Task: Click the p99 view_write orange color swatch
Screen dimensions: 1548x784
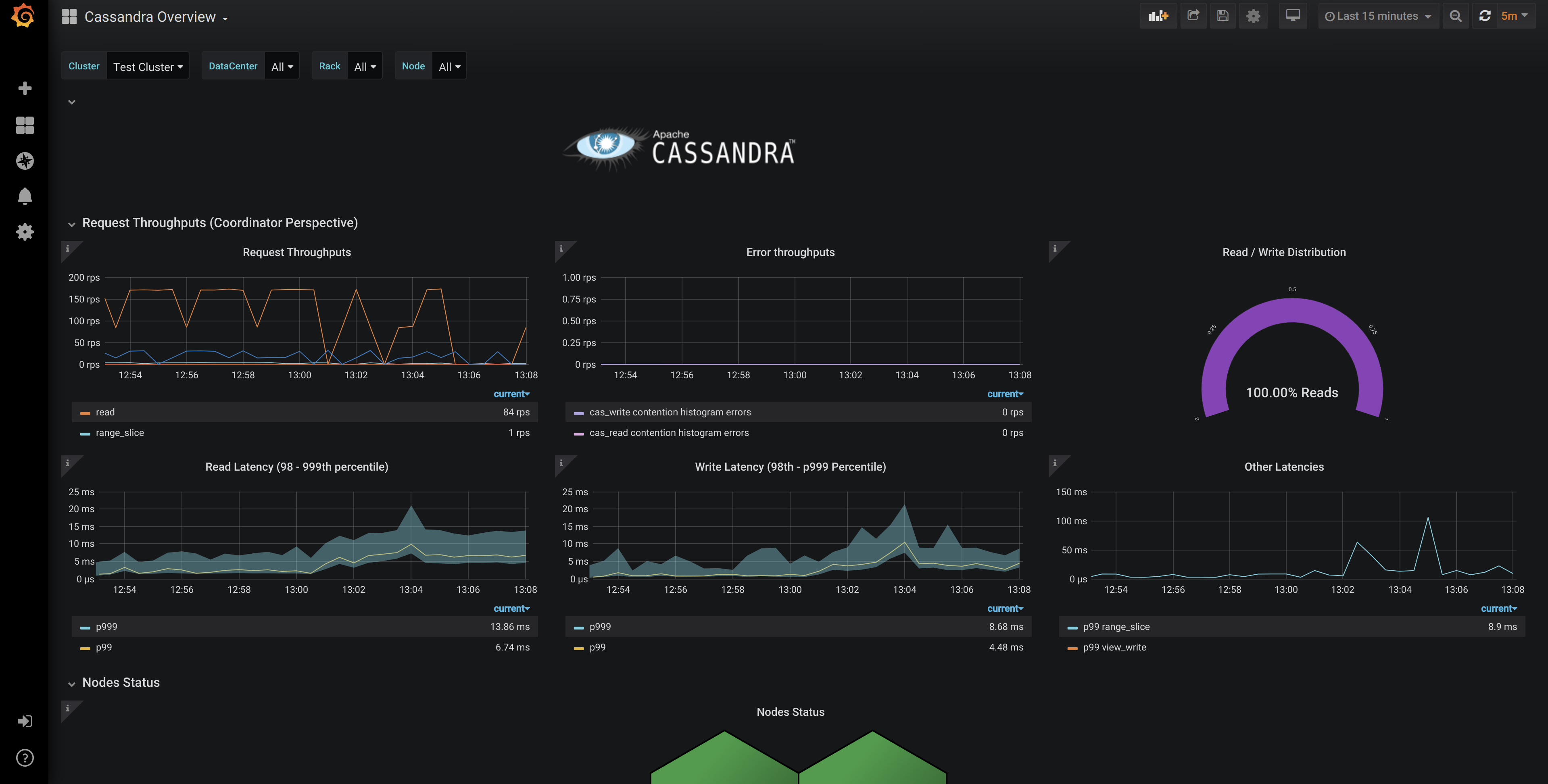Action: click(x=1072, y=648)
